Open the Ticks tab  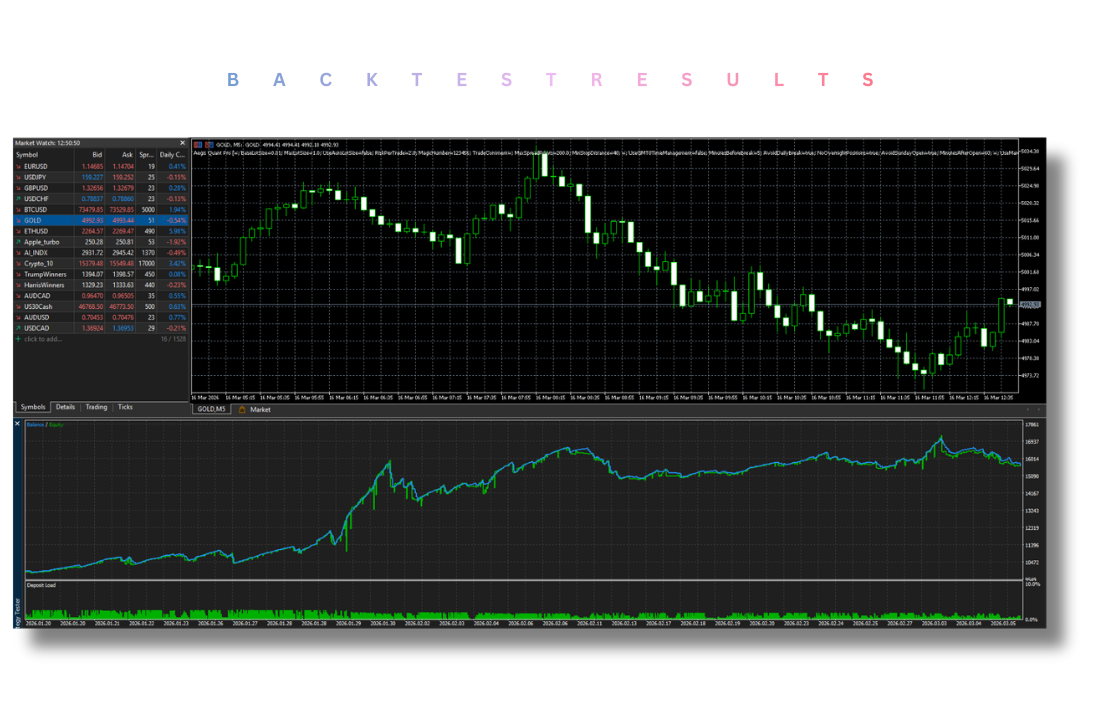125,407
